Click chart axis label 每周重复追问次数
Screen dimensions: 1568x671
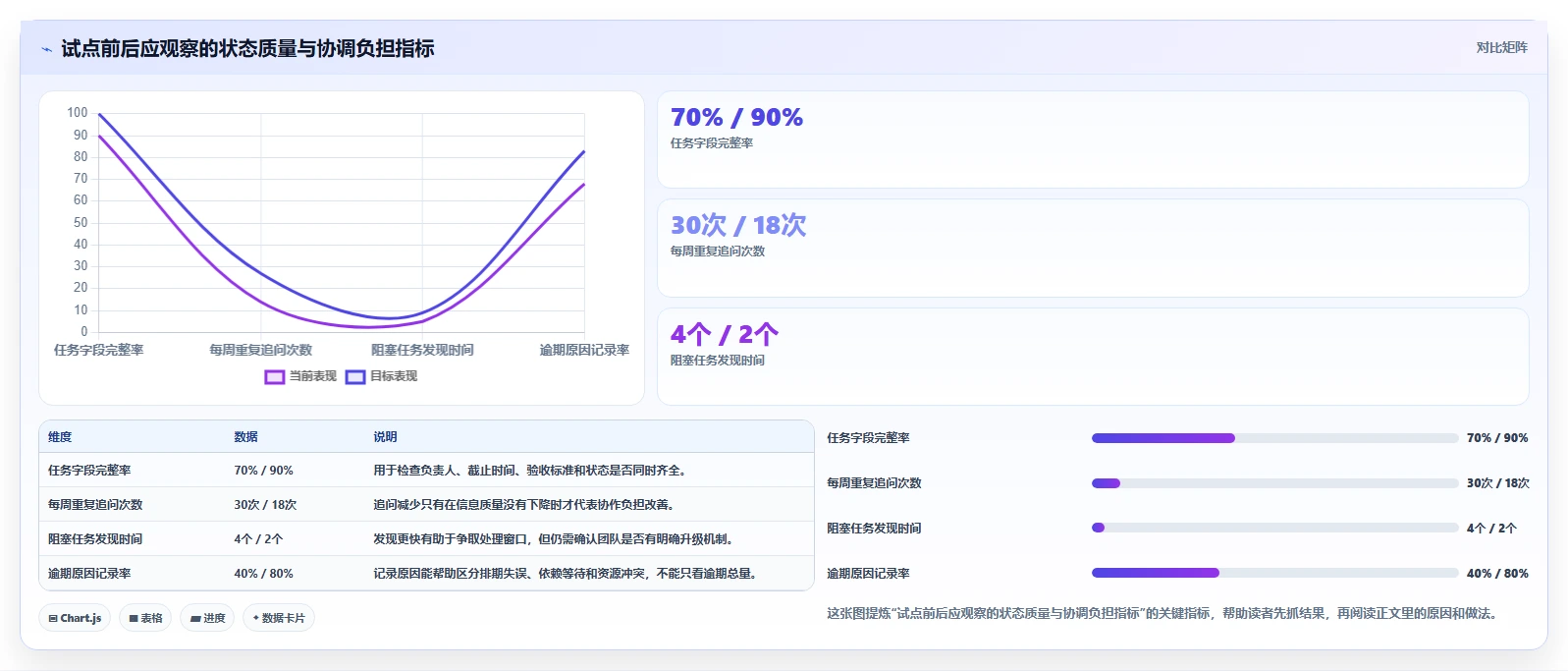[260, 350]
